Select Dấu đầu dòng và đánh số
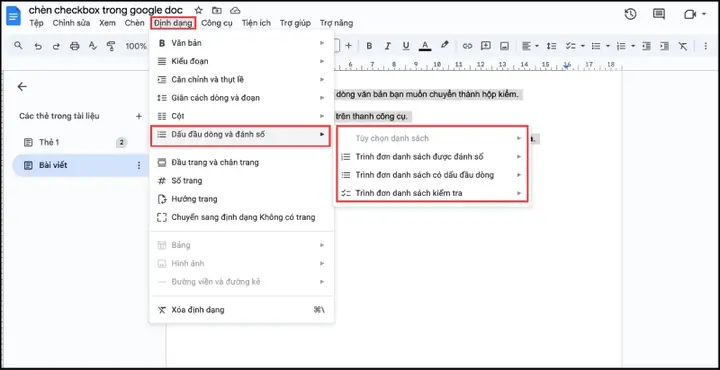The height and width of the screenshot is (370, 720). [x=241, y=135]
